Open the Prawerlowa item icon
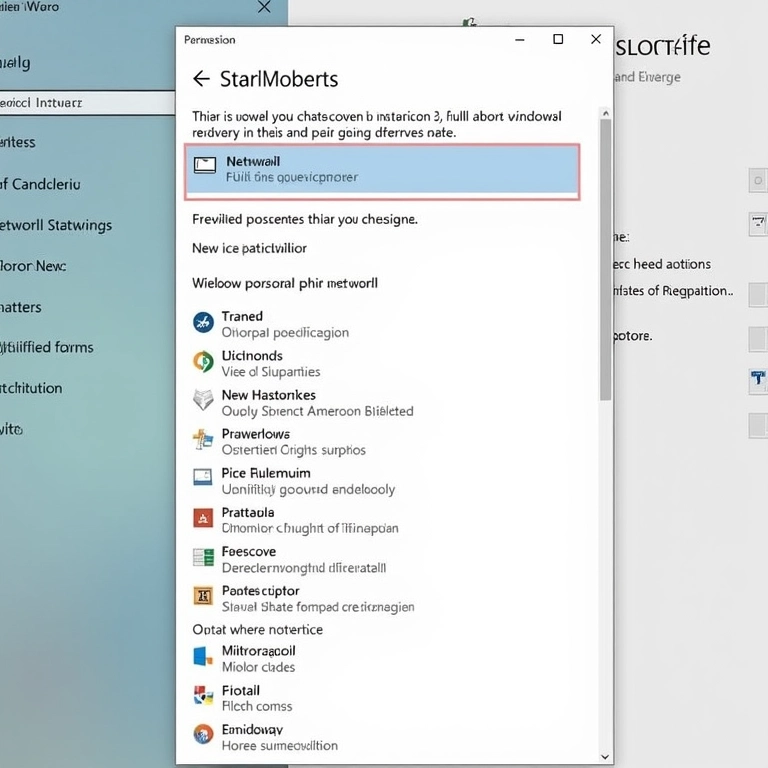 pyautogui.click(x=203, y=439)
